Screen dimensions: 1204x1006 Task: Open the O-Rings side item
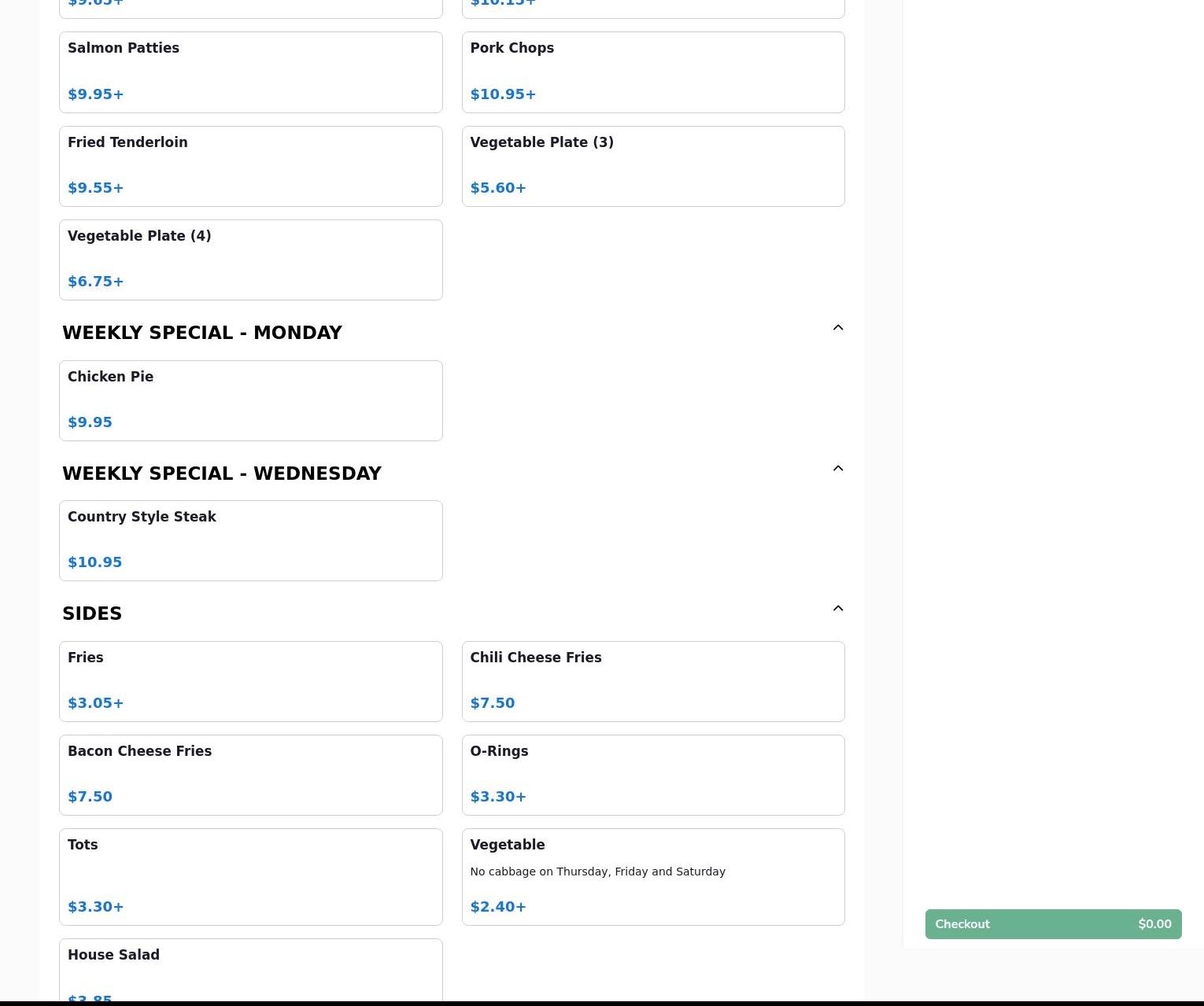click(x=653, y=775)
